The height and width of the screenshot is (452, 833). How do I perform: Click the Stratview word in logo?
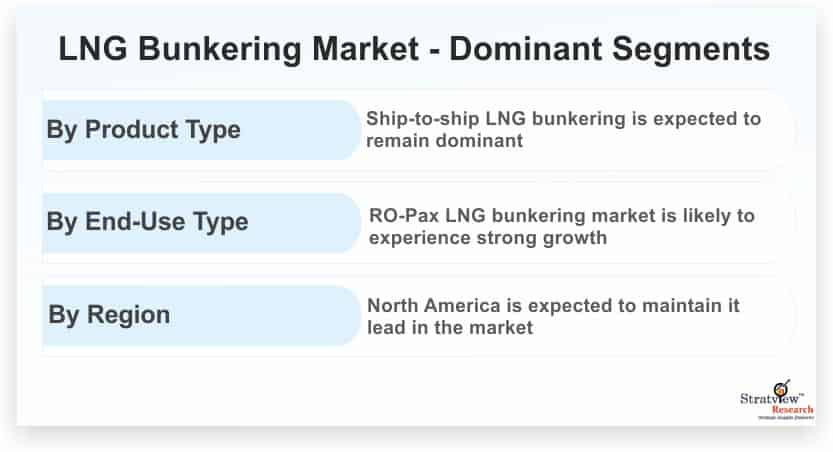[x=769, y=398]
